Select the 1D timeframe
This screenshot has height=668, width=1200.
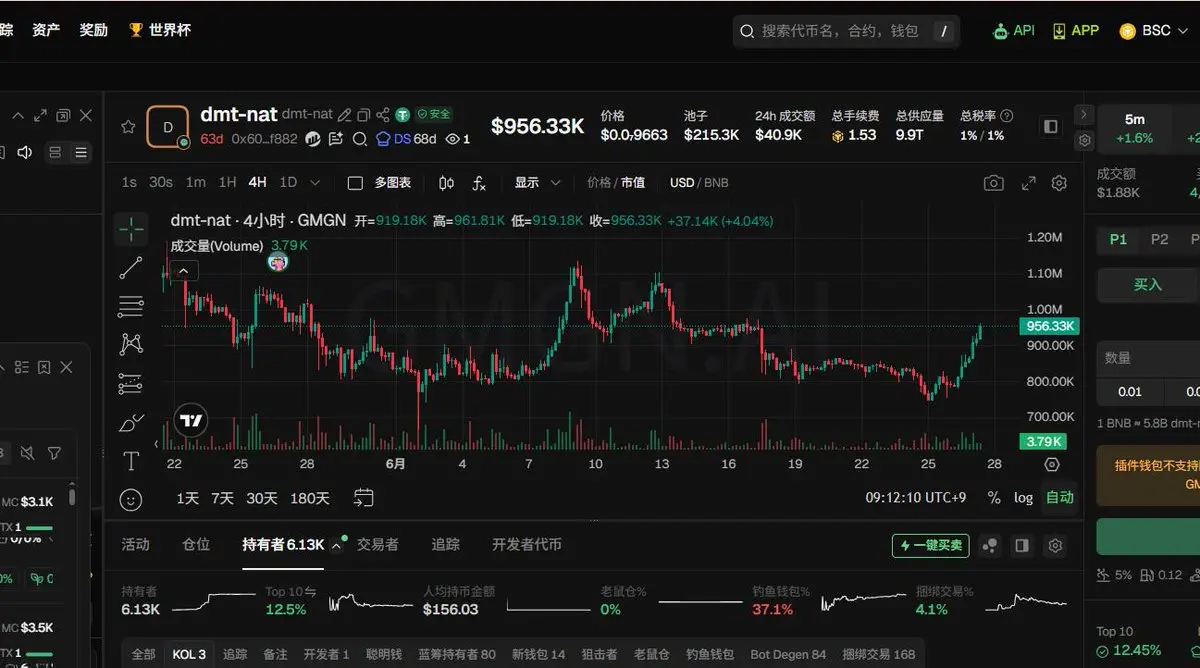[288, 182]
